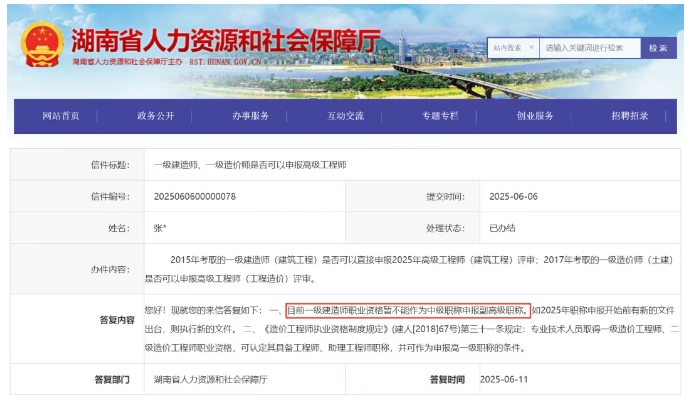Go to 网站首页 in navigation bar
692x408 pixels.
(61, 116)
